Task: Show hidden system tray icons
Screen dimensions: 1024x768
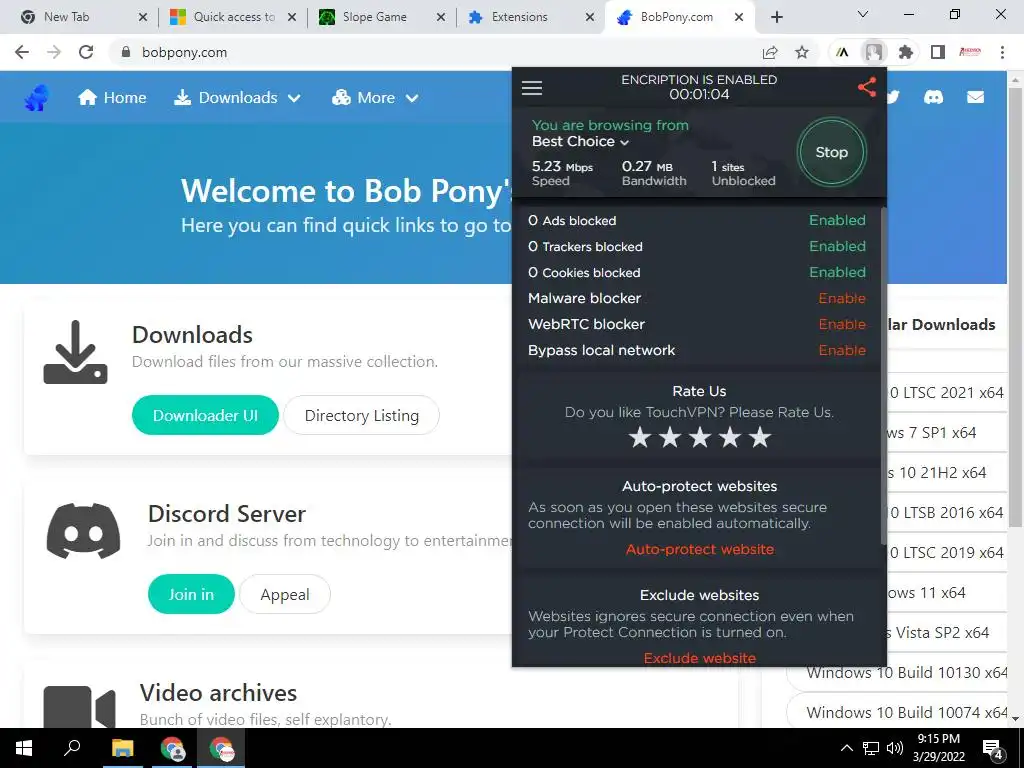Action: 846,748
